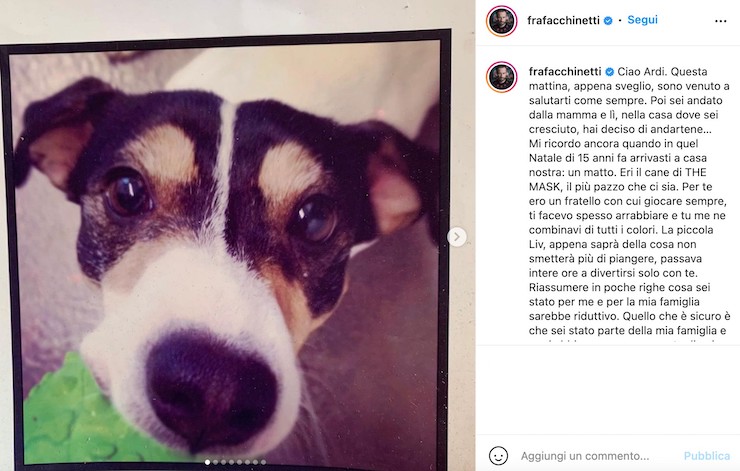Click the dog photo
The height and width of the screenshot is (471, 740).
pos(226,250)
